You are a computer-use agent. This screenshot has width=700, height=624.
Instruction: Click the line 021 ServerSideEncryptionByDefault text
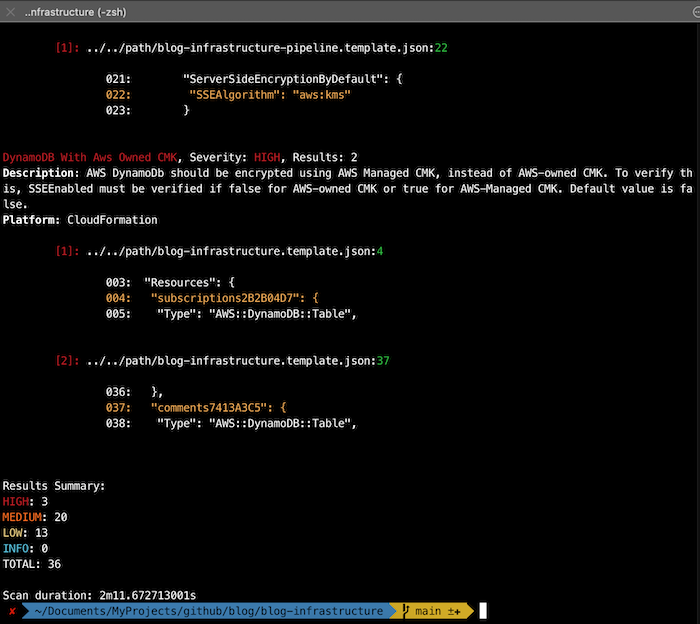[254, 79]
